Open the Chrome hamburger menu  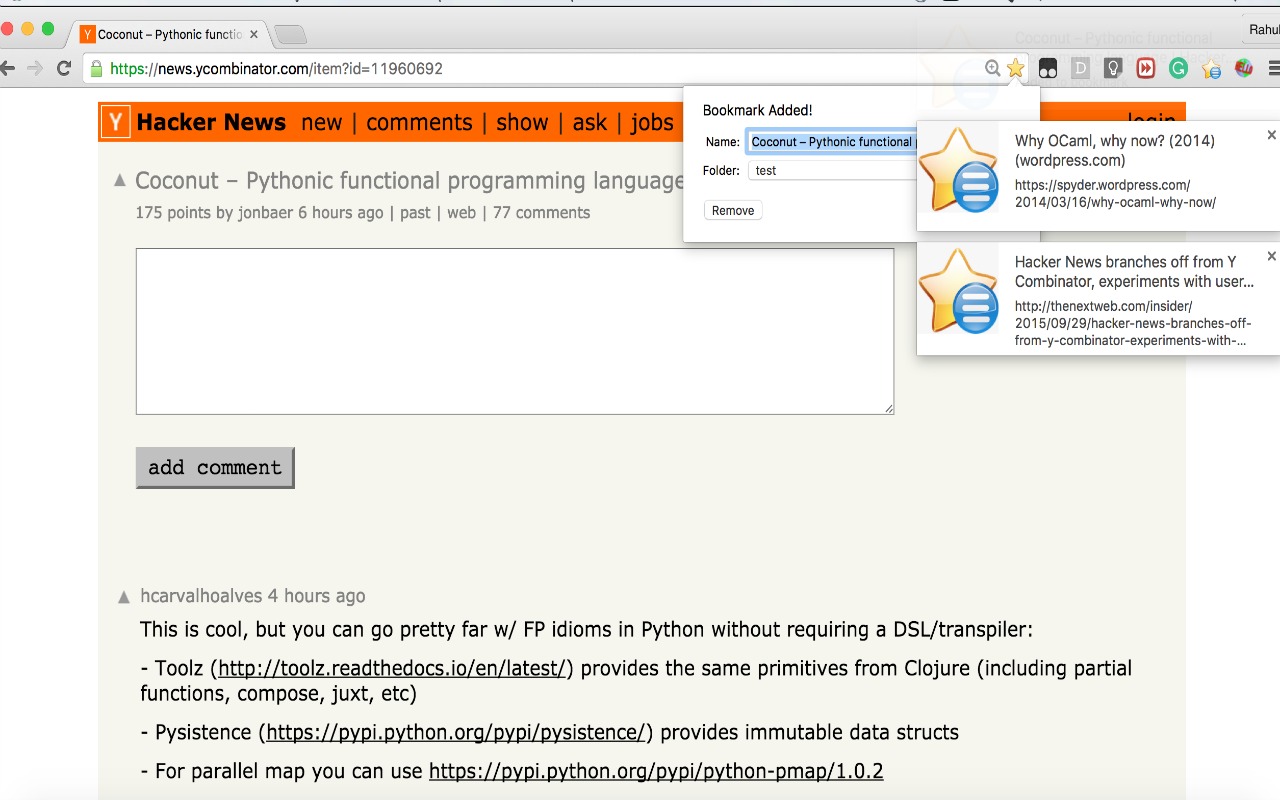[x=1274, y=68]
